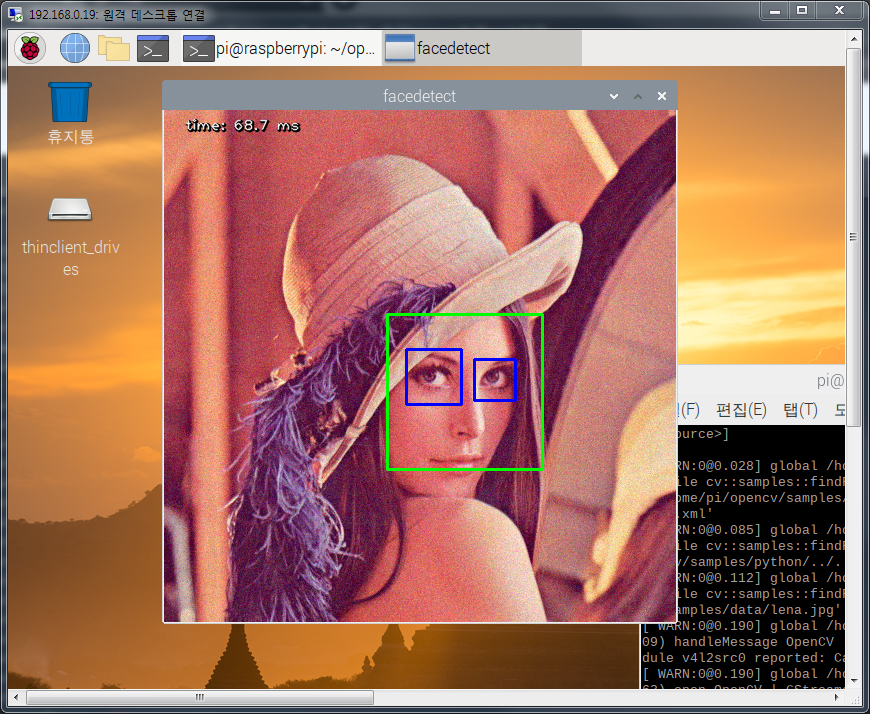Image resolution: width=870 pixels, height=714 pixels.
Task: Click the vertical scrollbar thumb
Action: [x=853, y=237]
